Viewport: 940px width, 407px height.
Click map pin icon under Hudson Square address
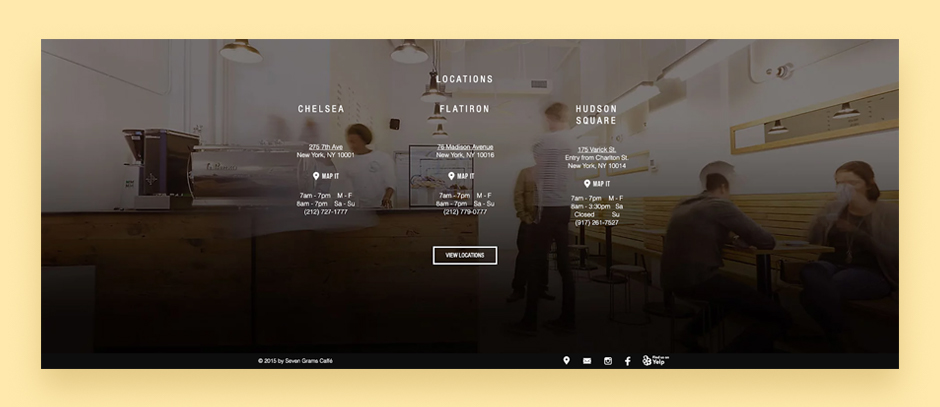pyautogui.click(x=587, y=184)
